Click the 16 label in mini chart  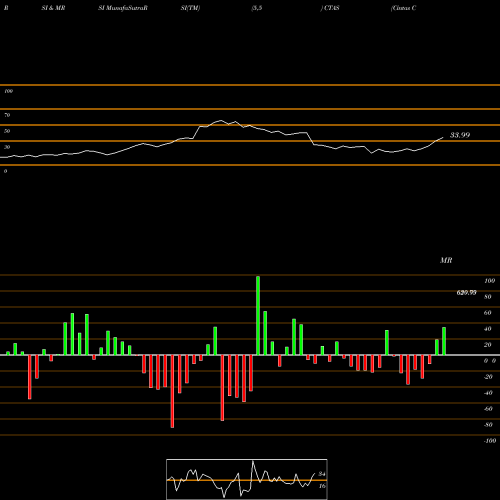pos(322,486)
